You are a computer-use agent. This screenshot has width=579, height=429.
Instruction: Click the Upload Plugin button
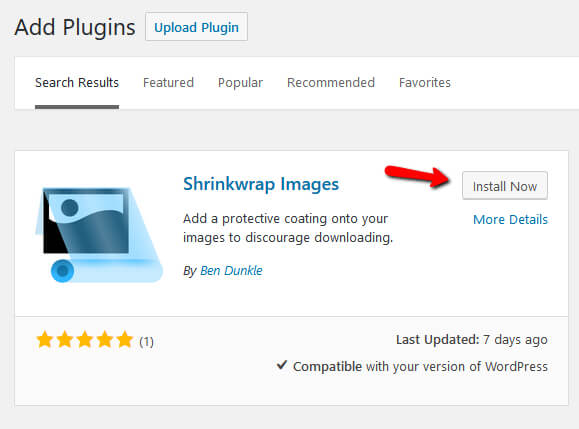(196, 27)
